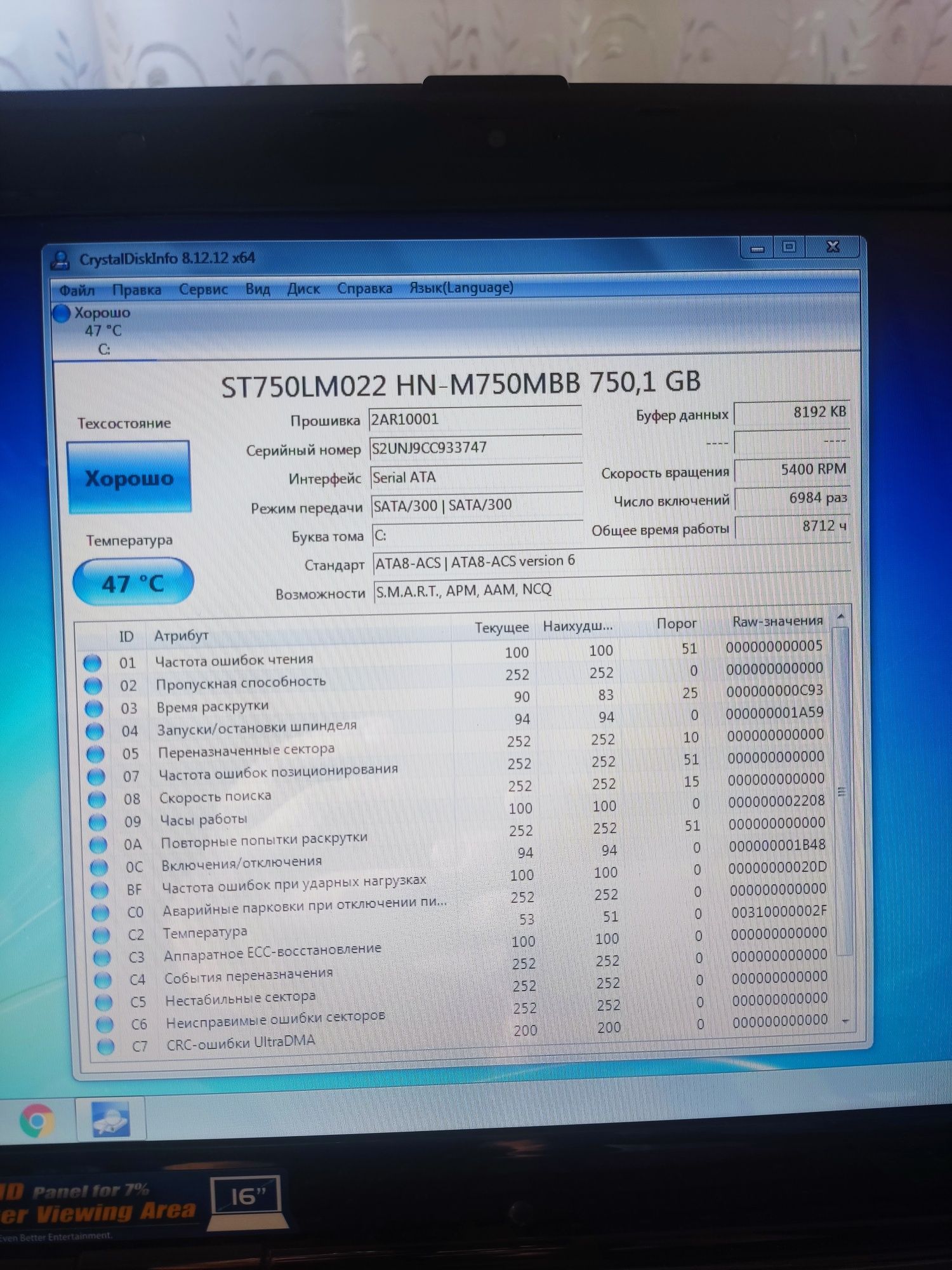Screen dimensions: 952x1270
Task: Click the Общее время работы value 8712 ч
Action: (x=793, y=526)
